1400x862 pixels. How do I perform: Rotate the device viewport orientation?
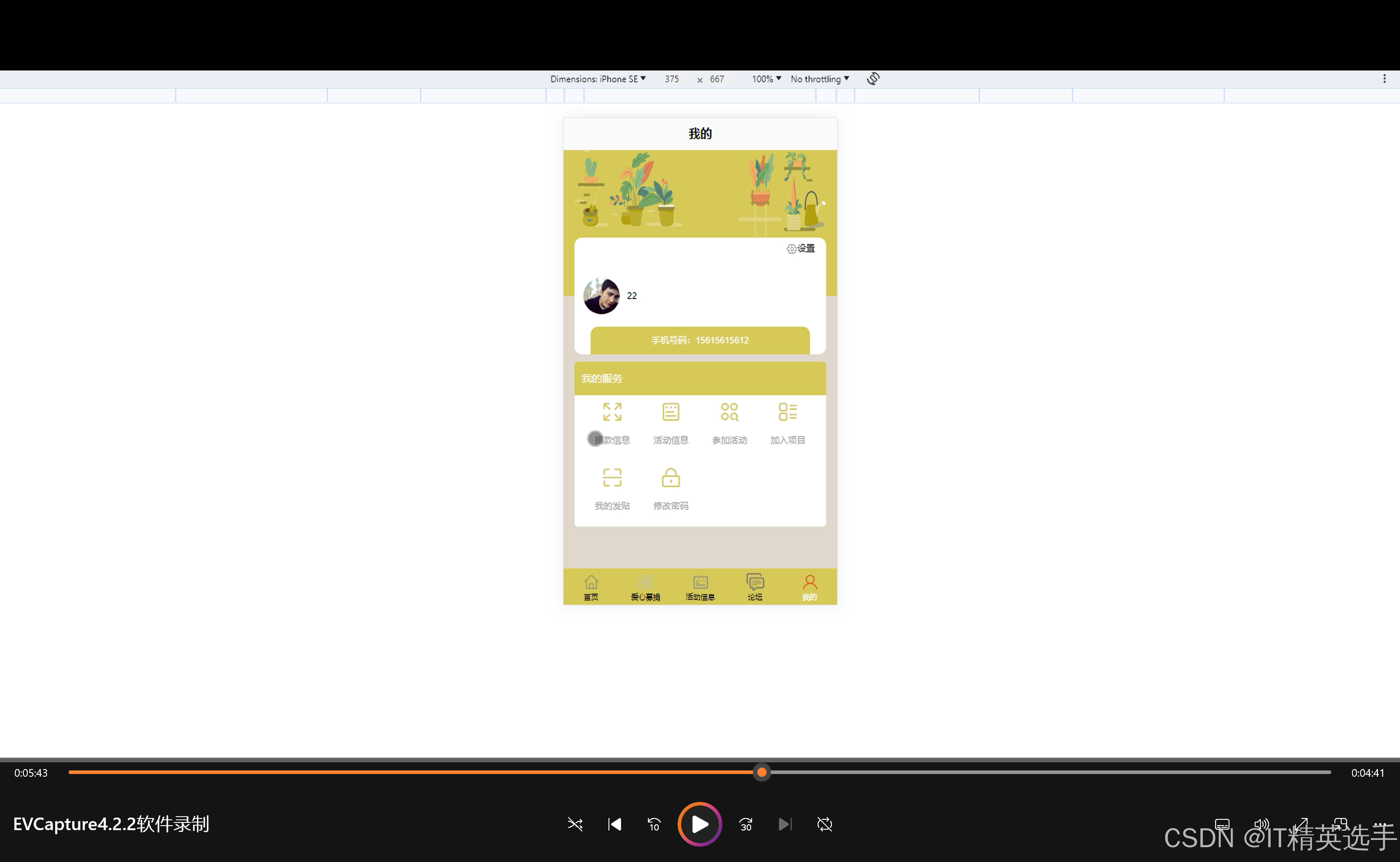pyautogui.click(x=873, y=79)
